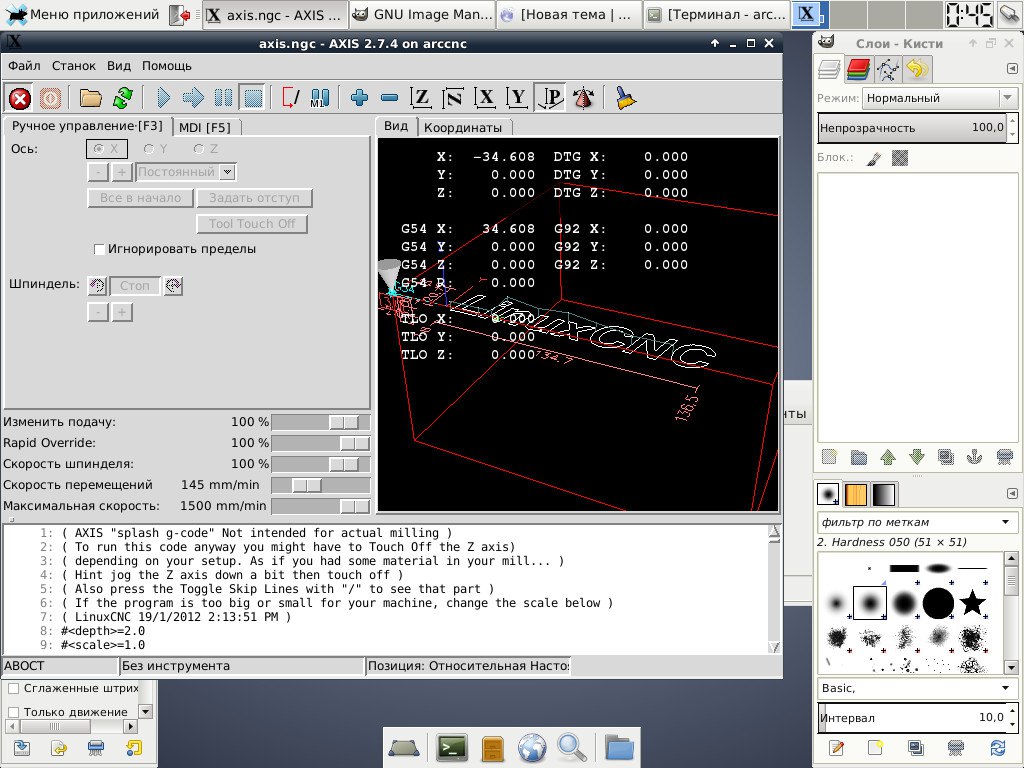Enable 'Игнорировать пределы' checkbox
Image resolution: width=1024 pixels, height=768 pixels.
[x=99, y=249]
